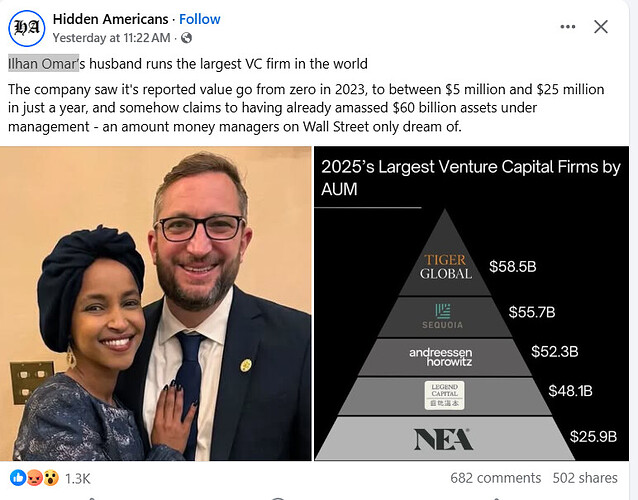This screenshot has width=638, height=500.
Task: Click the Legend Capital logo in the pyramid
Action: click(445, 397)
